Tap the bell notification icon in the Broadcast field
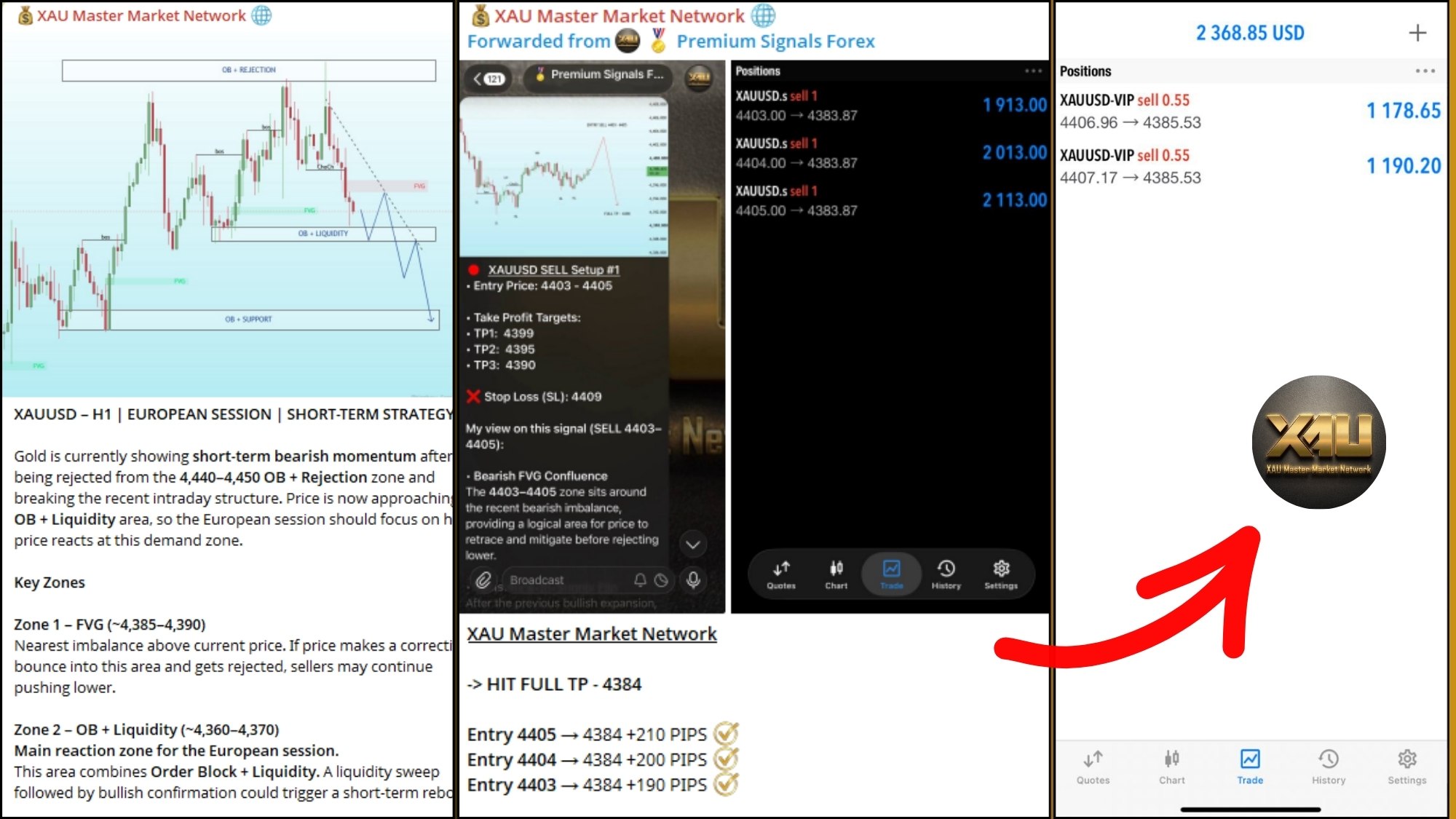Screen dimensions: 1456x819 point(640,580)
